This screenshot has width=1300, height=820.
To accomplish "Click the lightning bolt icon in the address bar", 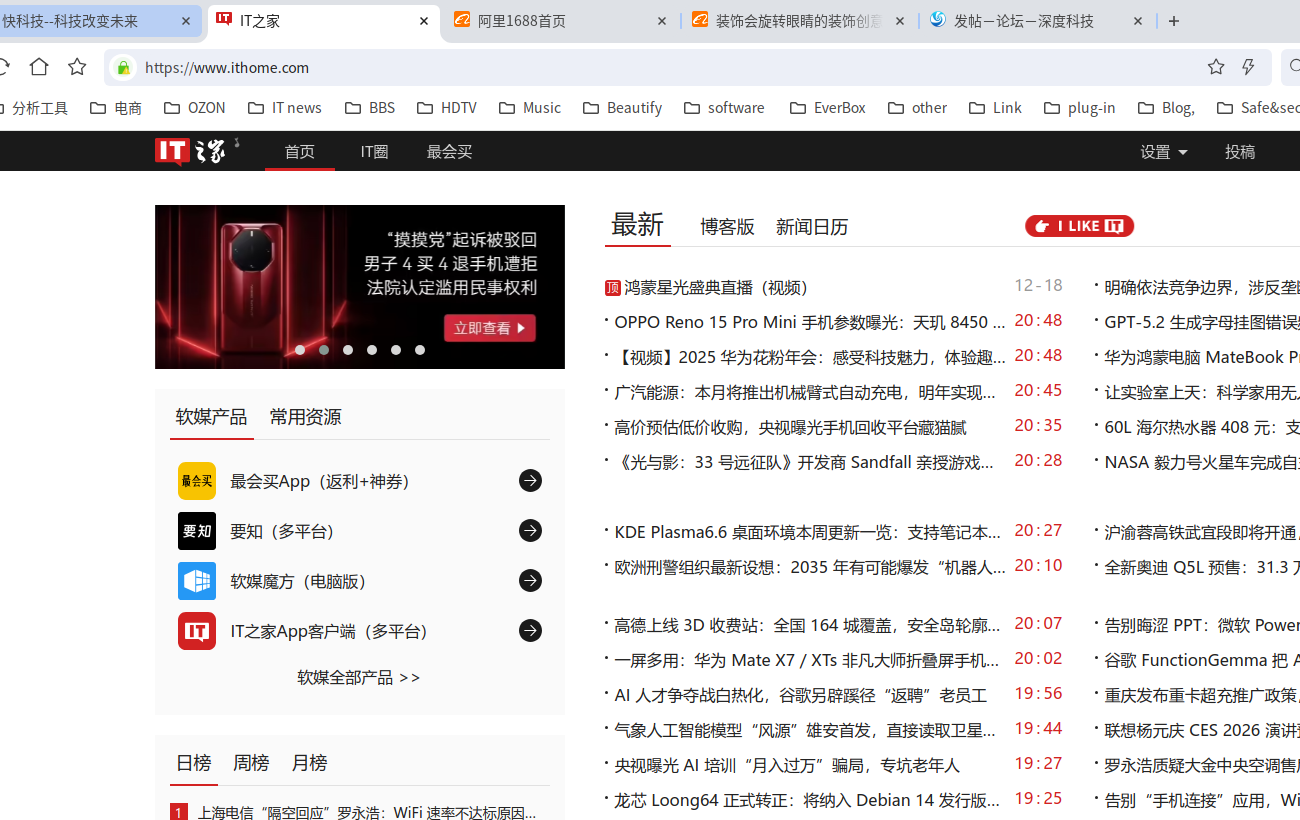I will [x=1248, y=67].
